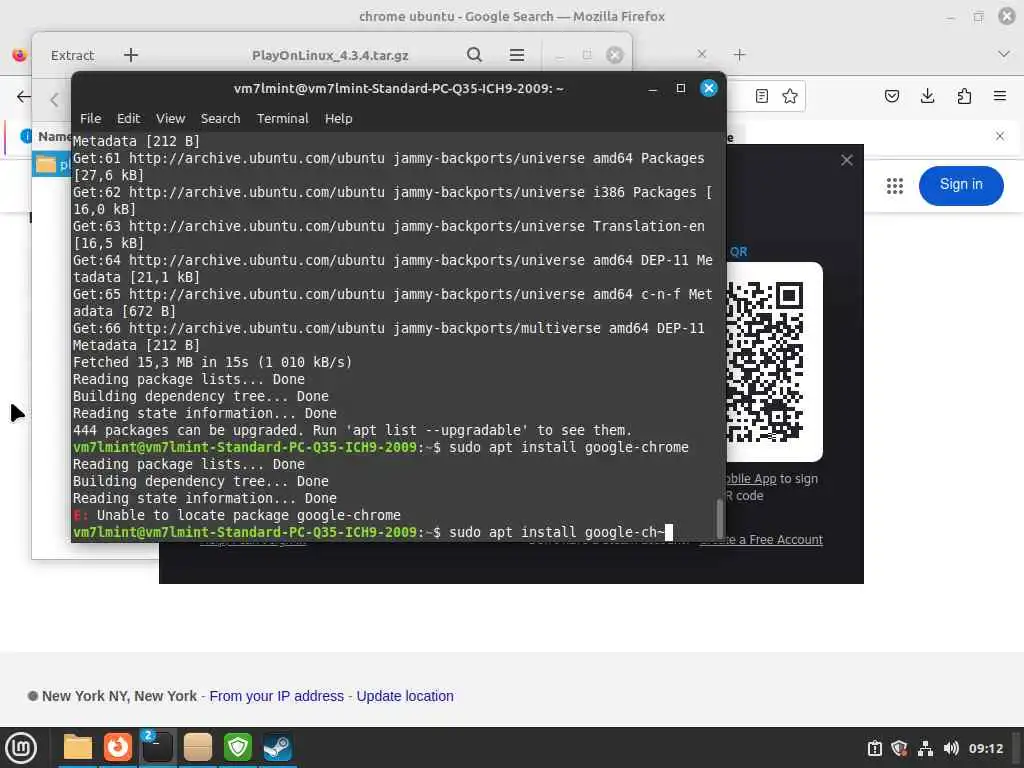This screenshot has height=768, width=1024.
Task: Open Firefox downloads panel
Action: pyautogui.click(x=927, y=97)
